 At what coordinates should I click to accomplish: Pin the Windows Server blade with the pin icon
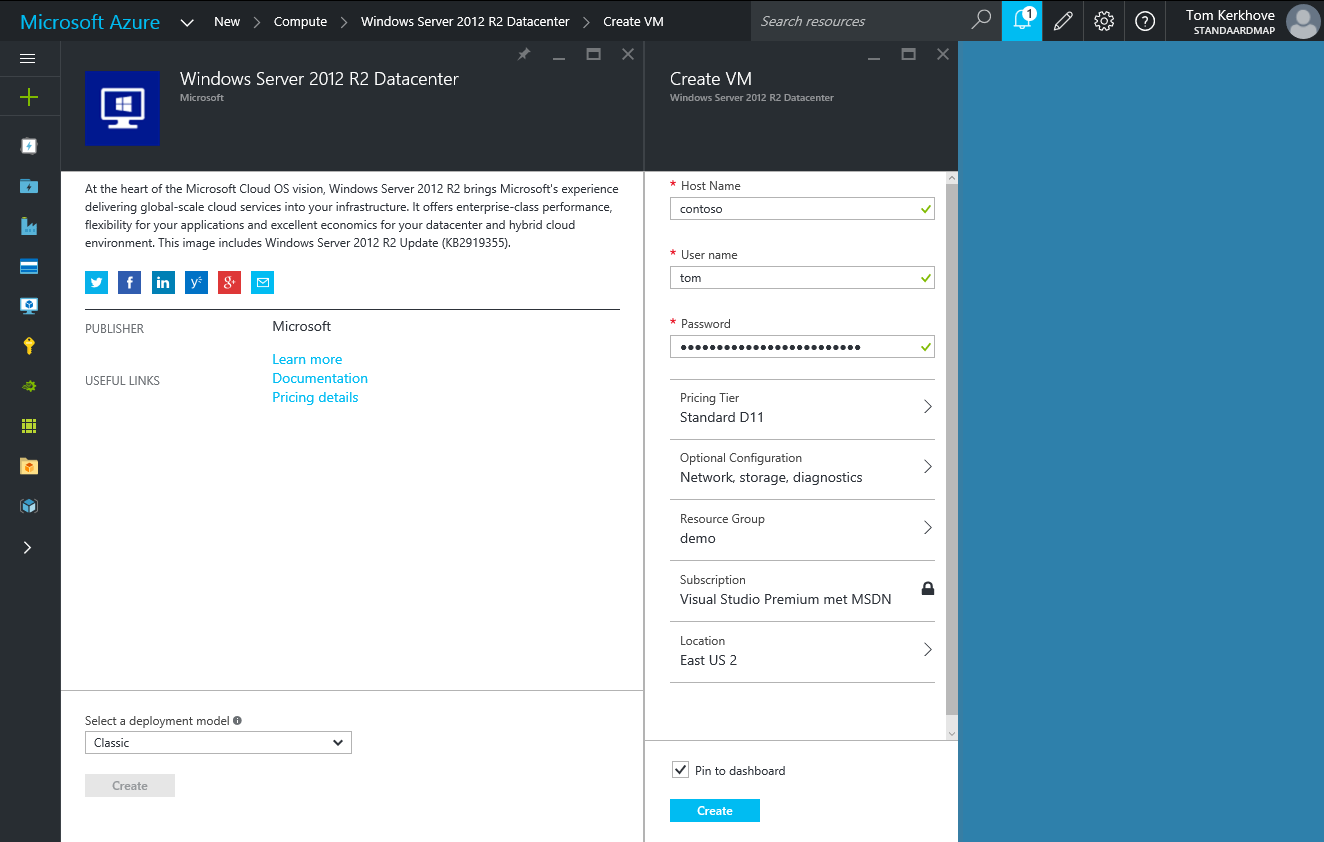(x=523, y=54)
